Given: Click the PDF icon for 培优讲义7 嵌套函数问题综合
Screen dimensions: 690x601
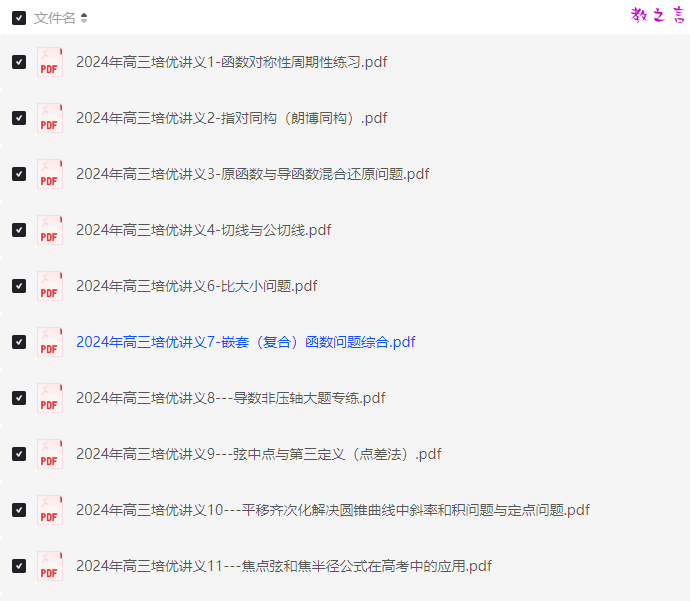Looking at the screenshot, I should point(50,342).
